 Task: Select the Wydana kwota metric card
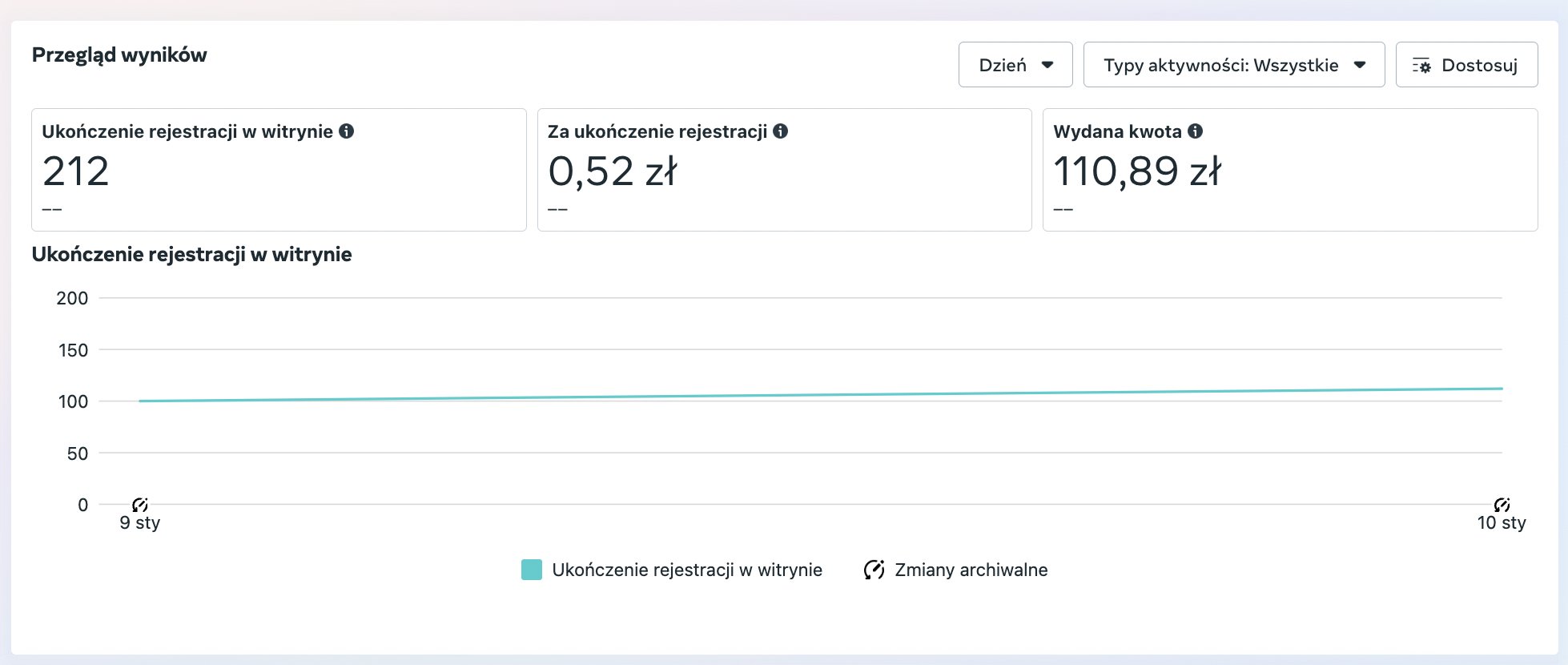(x=1290, y=170)
